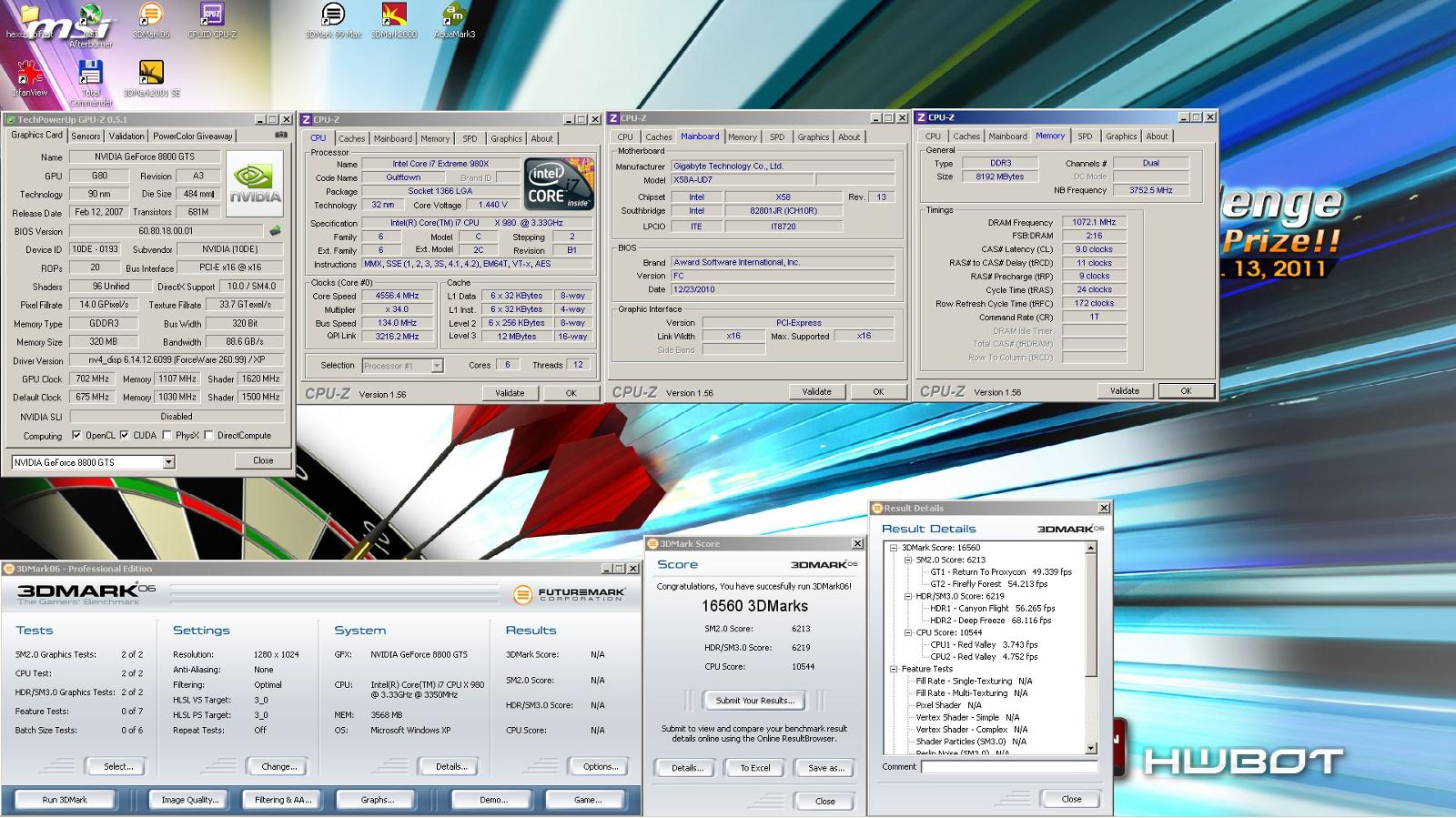
Task: Launch AquaMark3 from the desktop
Action: 454,20
